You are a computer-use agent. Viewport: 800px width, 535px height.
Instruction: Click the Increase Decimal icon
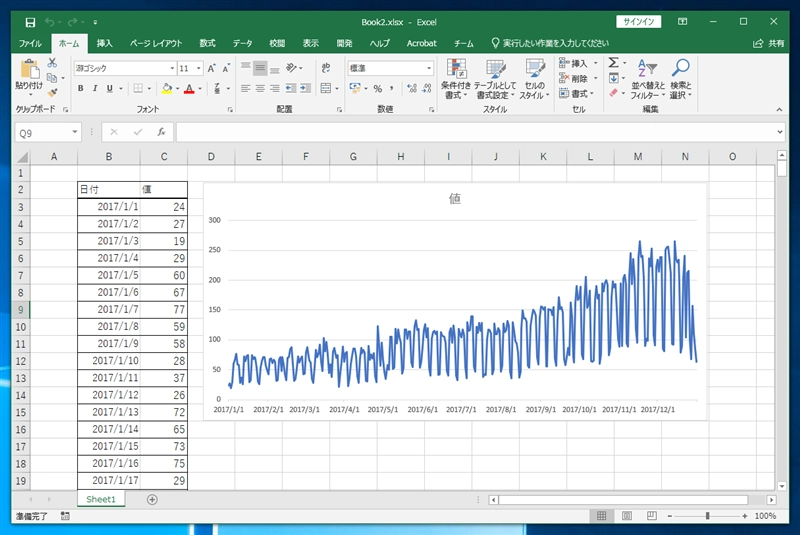pyautogui.click(x=412, y=88)
